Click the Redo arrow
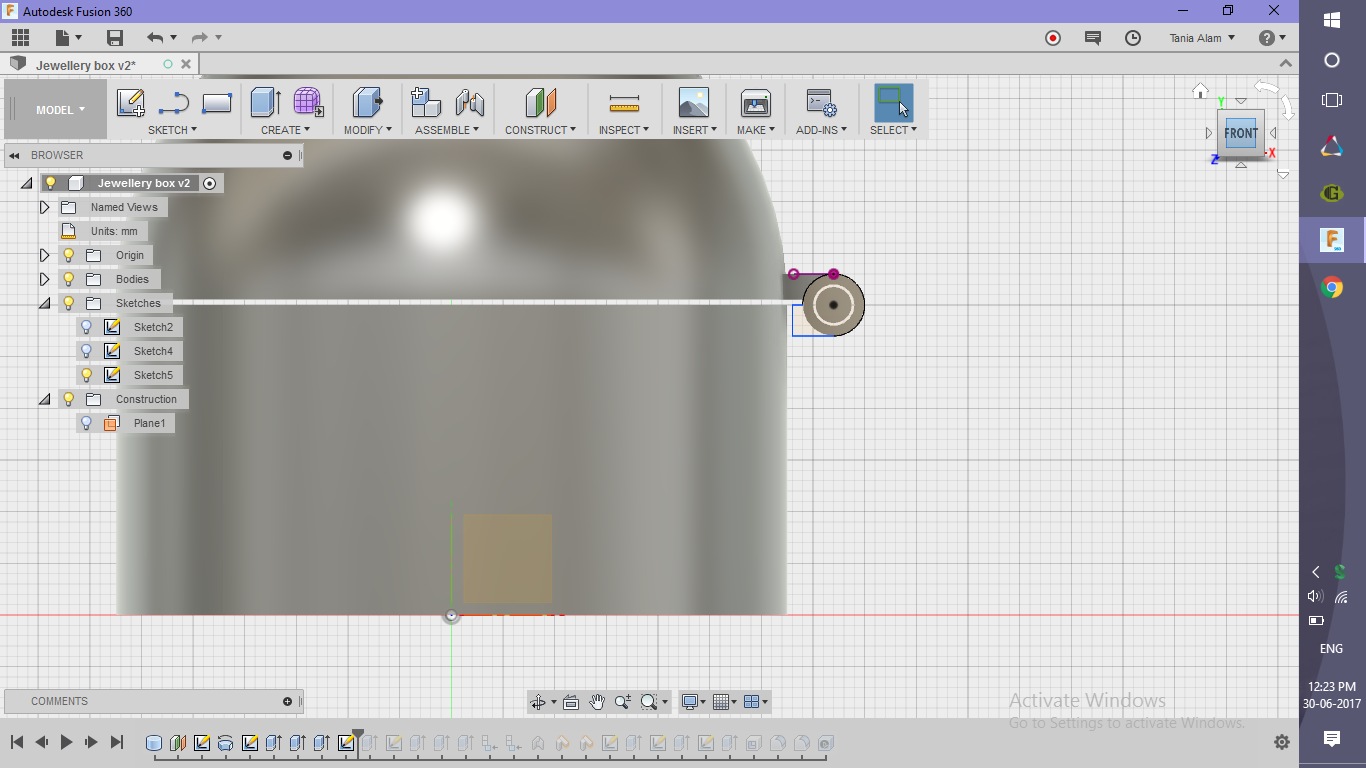1366x768 pixels. [200, 38]
